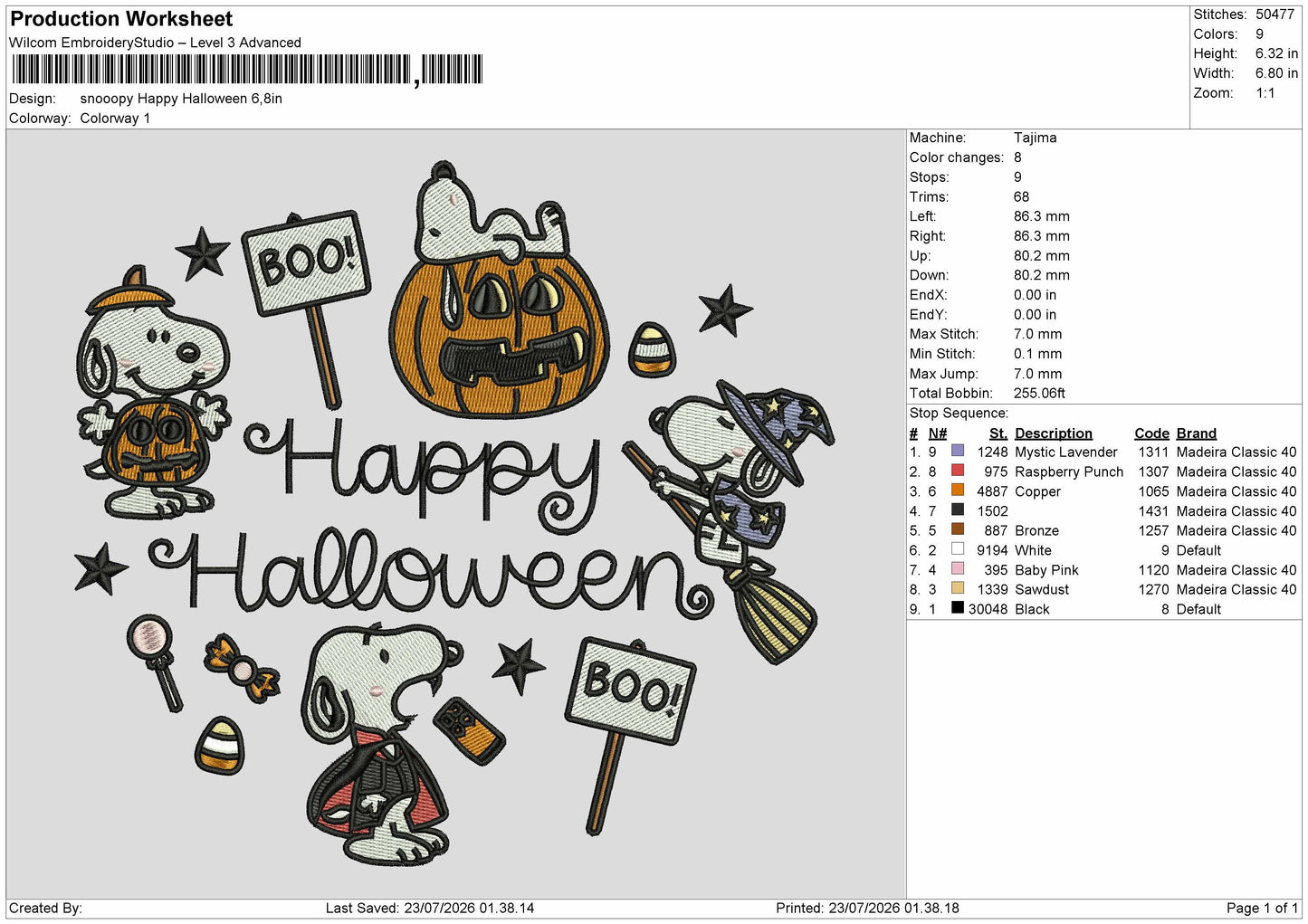Click the stitch count '9194' for White

991,550
